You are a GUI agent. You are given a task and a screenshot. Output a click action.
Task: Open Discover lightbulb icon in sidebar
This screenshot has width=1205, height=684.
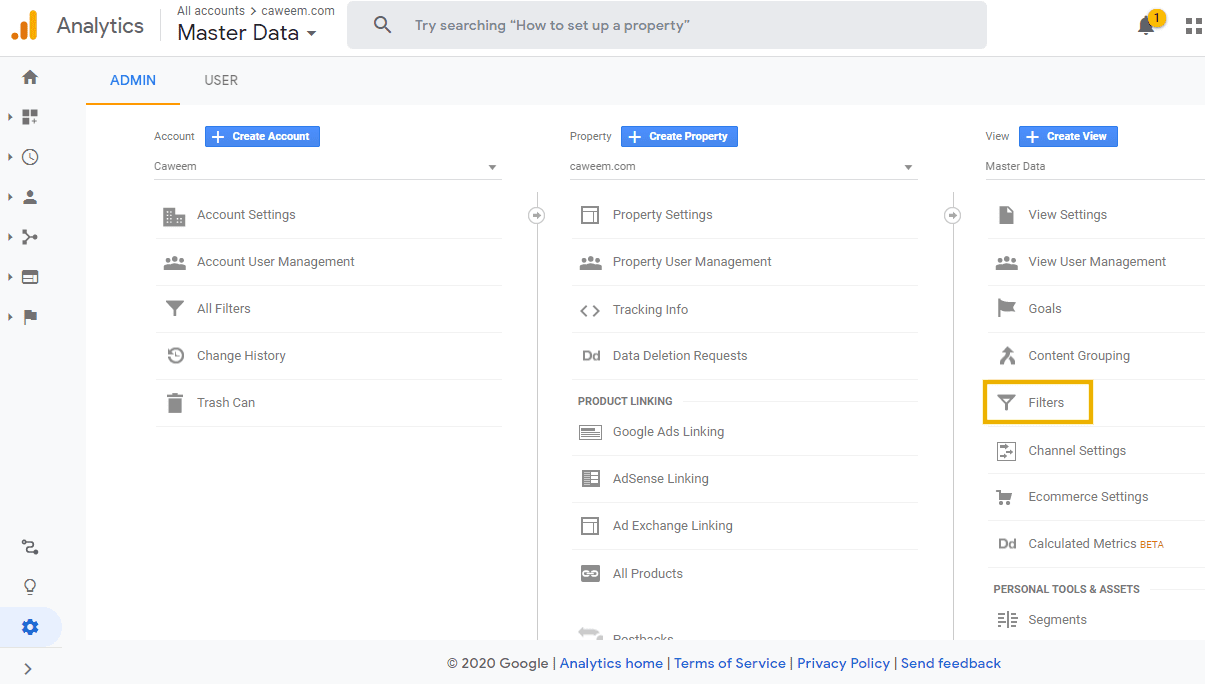pos(30,587)
